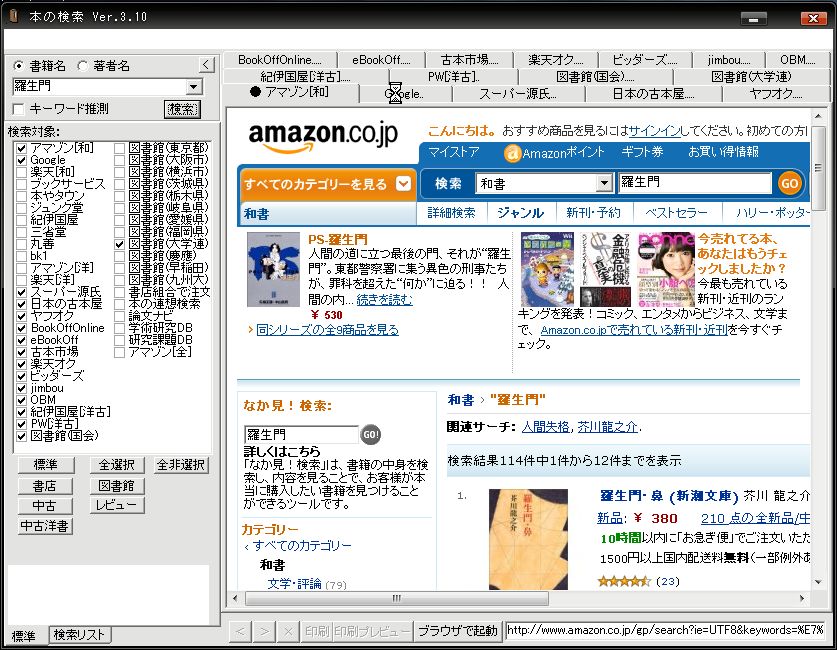Screen dimensions: 837x650
Task: Open the 詳細検索 navigation link
Action: [452, 213]
